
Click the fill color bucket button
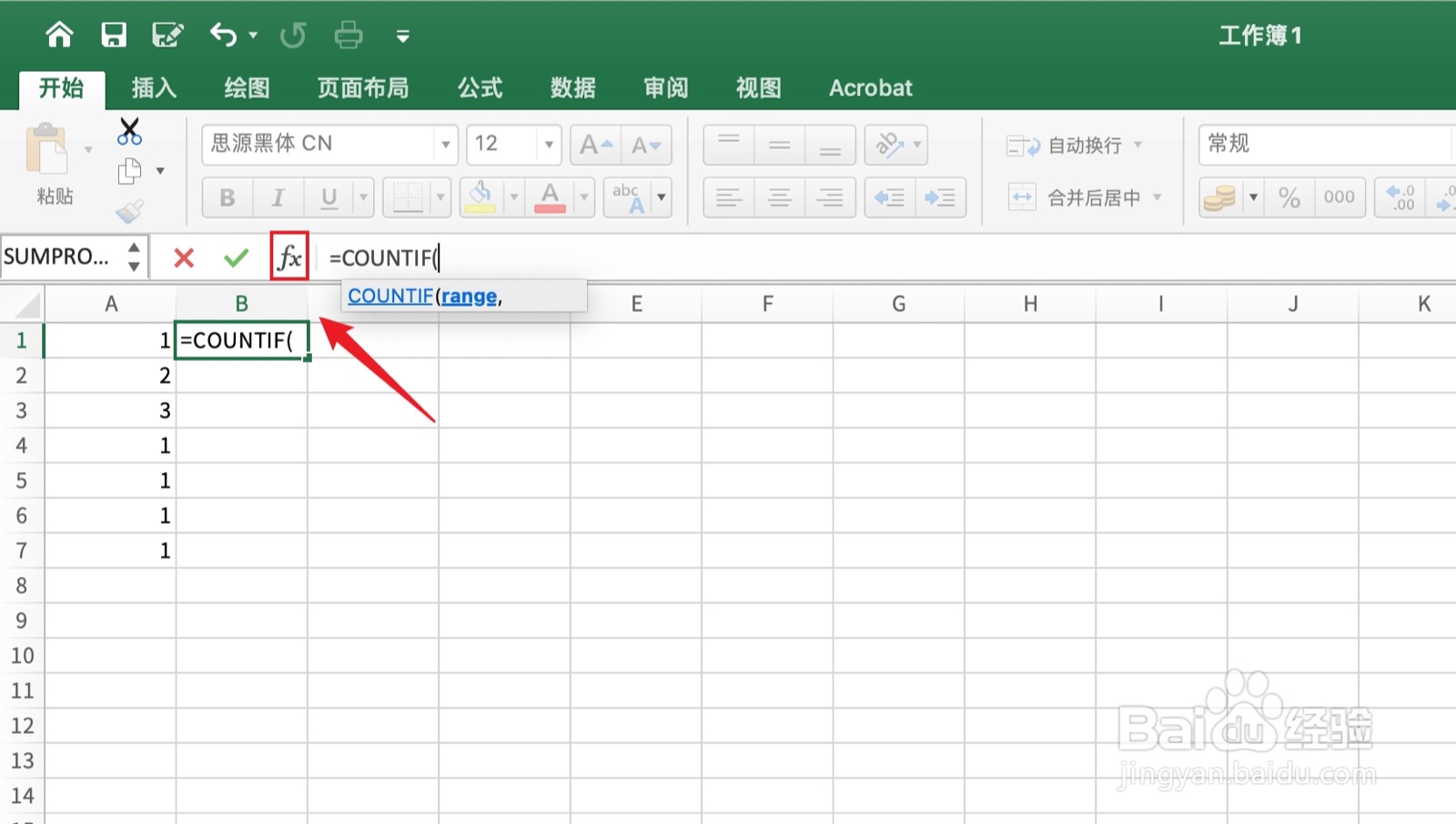(x=480, y=197)
